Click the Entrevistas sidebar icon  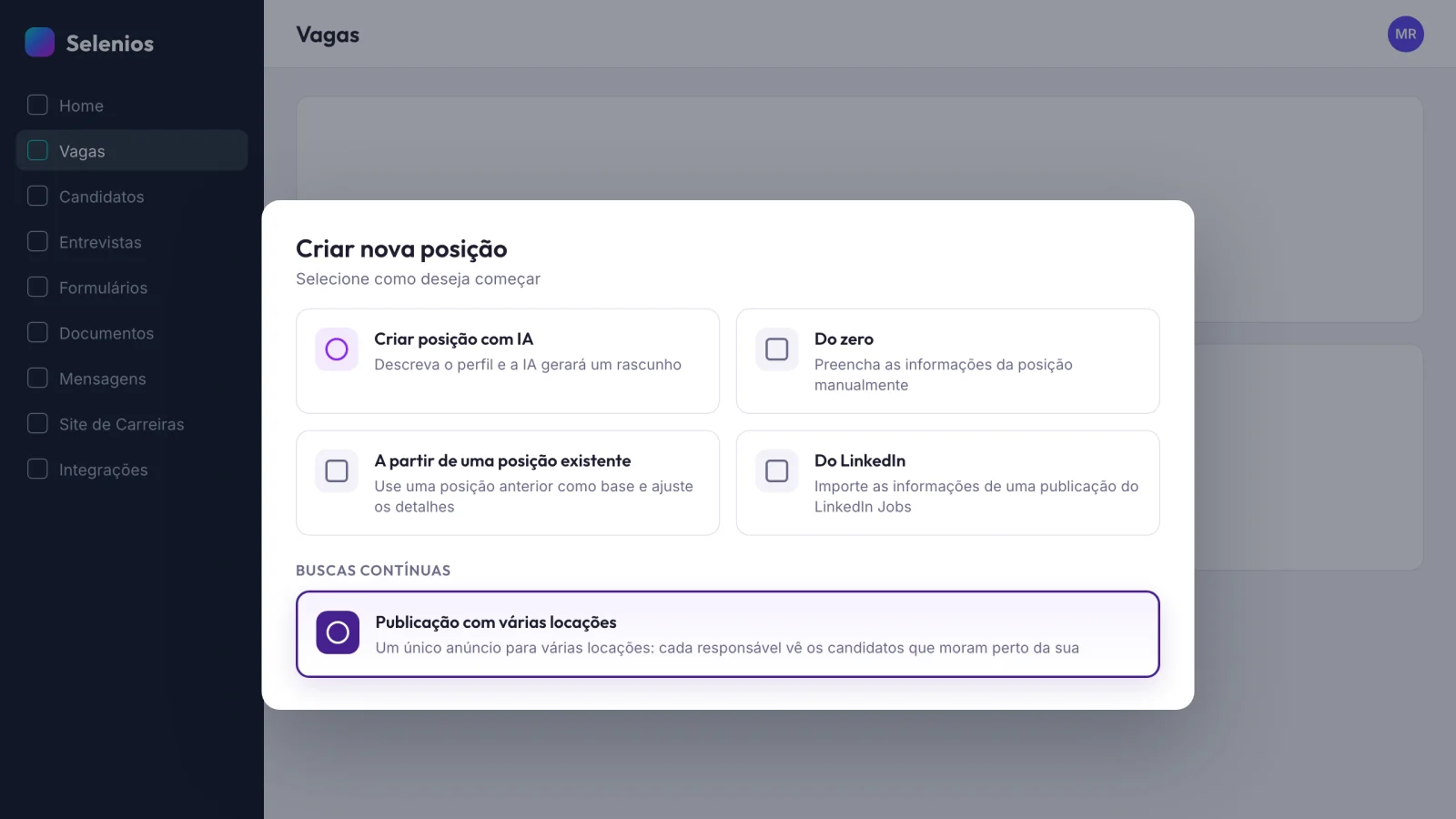tap(37, 241)
